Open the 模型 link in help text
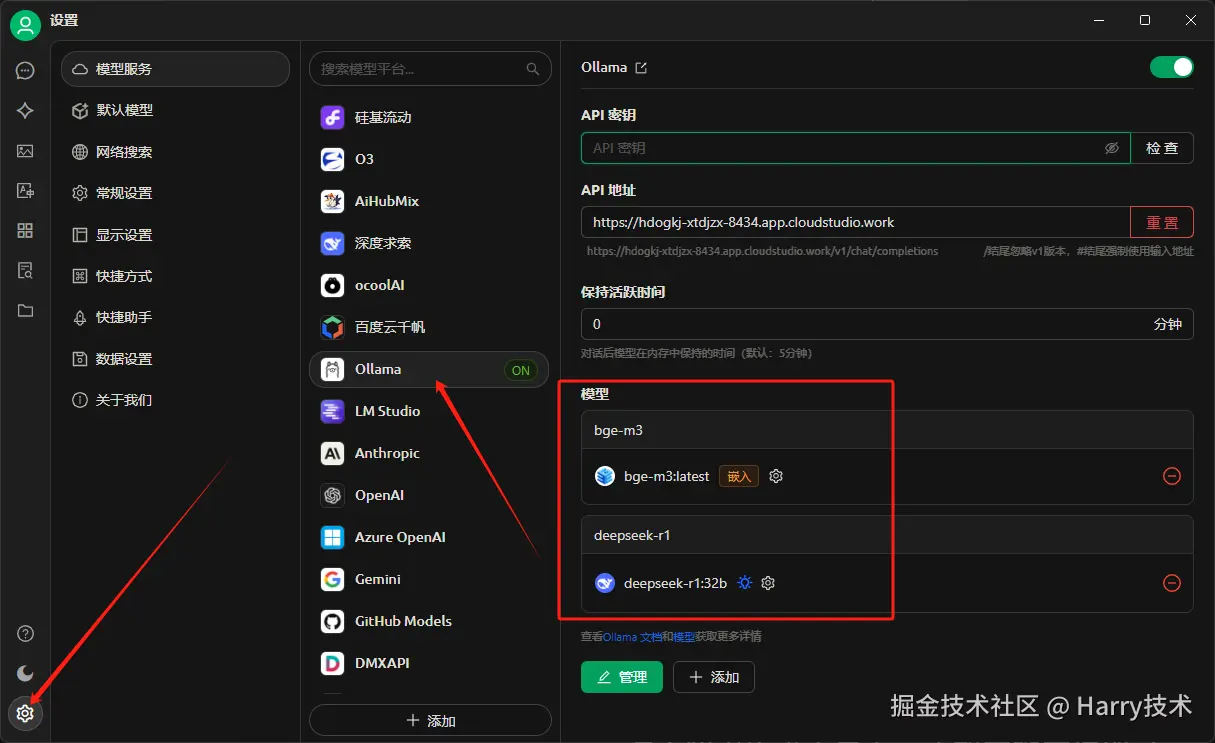Image resolution: width=1215 pixels, height=743 pixels. pos(683,637)
